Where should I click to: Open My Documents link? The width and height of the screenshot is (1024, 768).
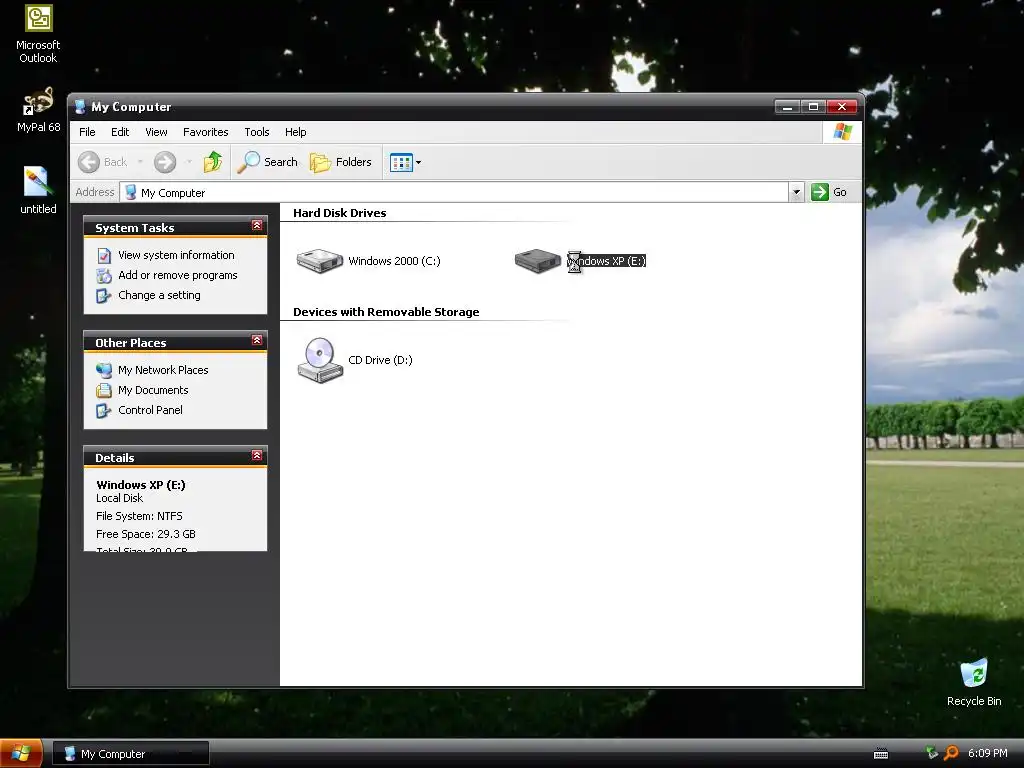[x=153, y=390]
